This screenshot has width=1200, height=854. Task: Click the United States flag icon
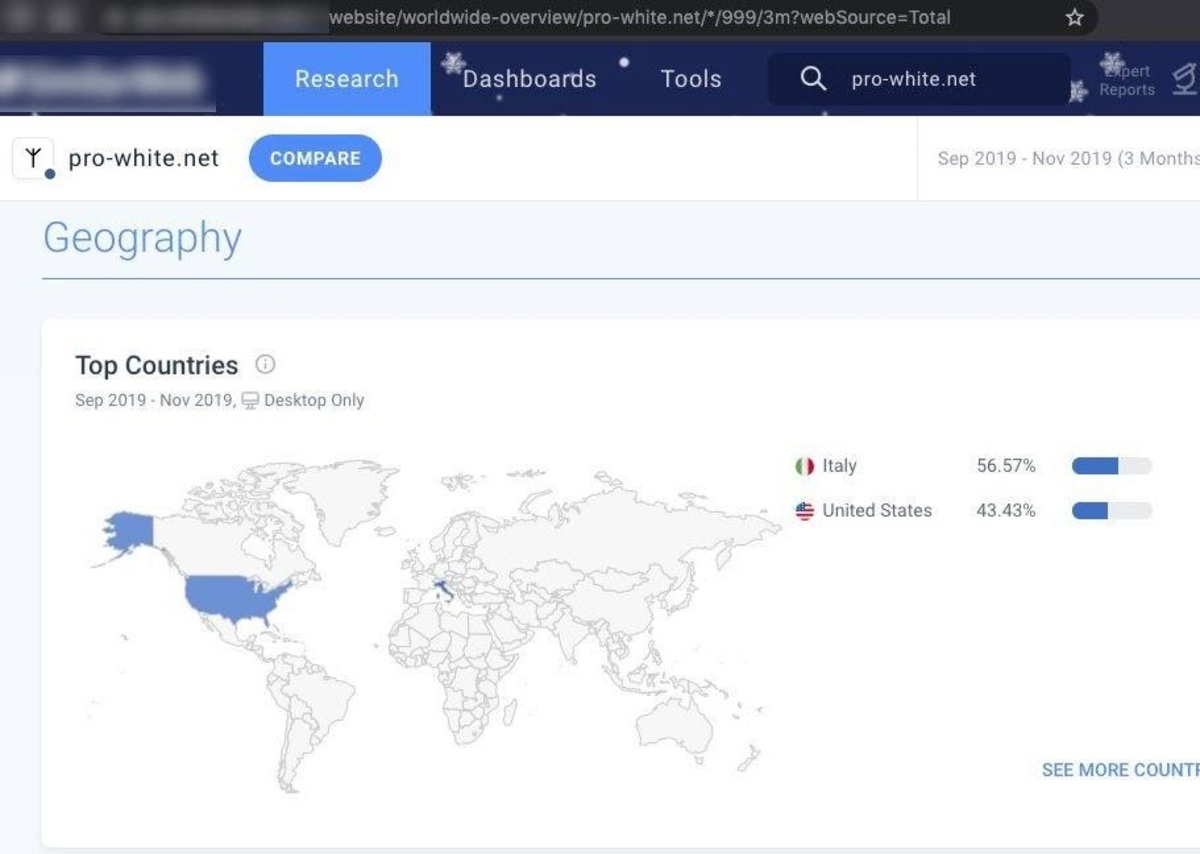805,511
